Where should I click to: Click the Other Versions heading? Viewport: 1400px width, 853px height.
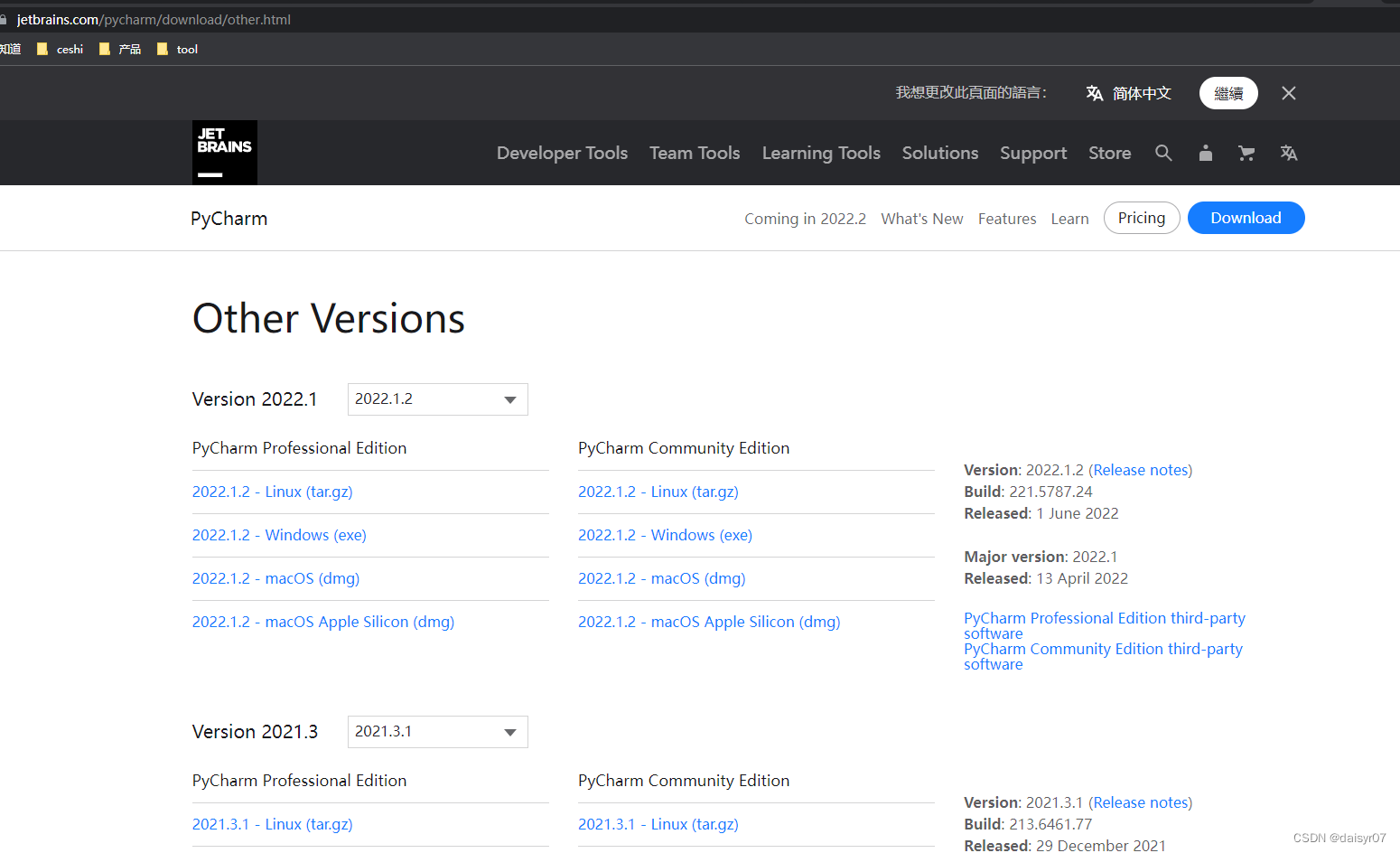click(329, 318)
